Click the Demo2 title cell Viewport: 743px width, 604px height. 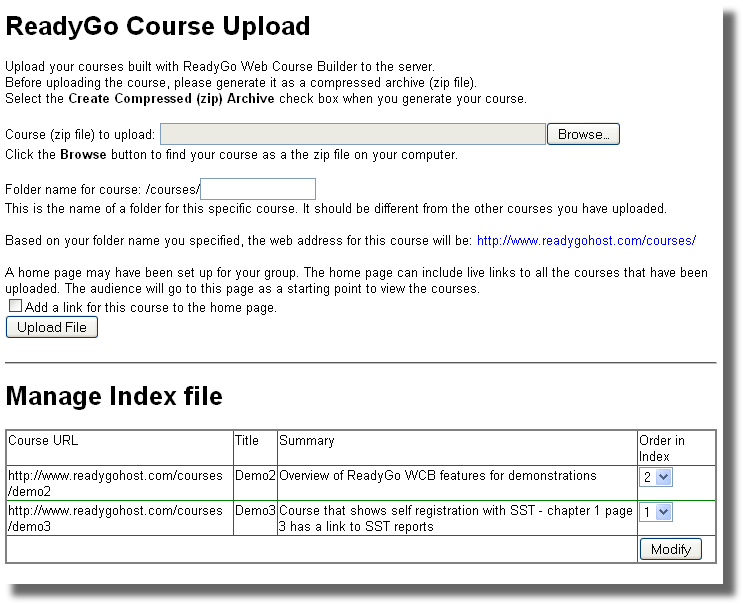click(x=255, y=483)
